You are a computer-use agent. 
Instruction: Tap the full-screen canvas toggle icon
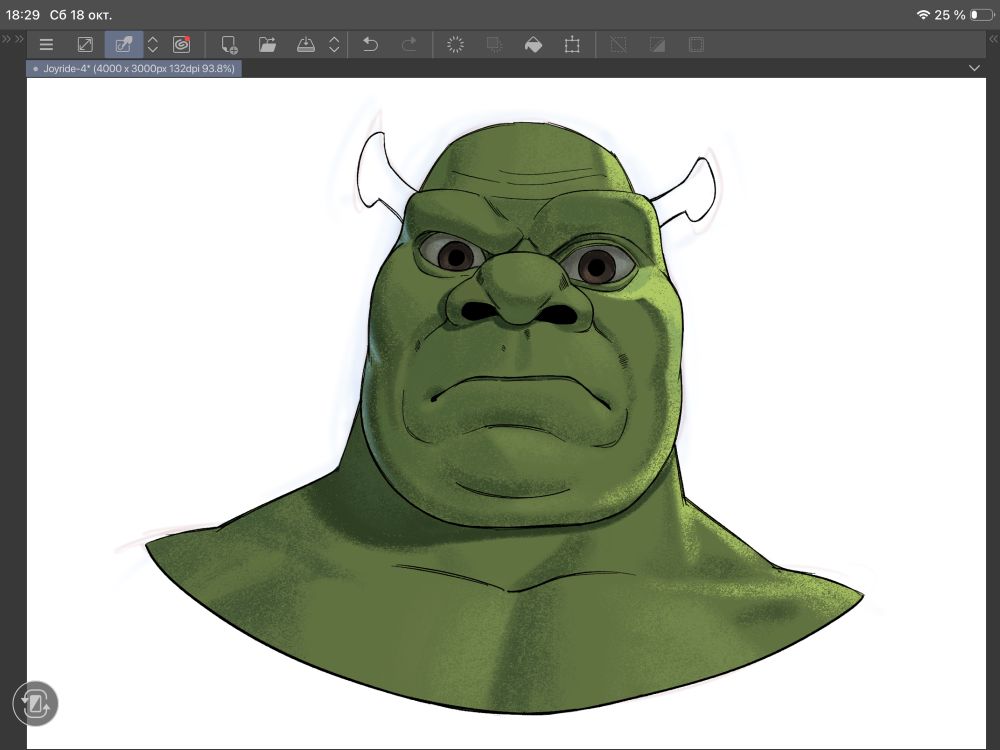pos(85,45)
